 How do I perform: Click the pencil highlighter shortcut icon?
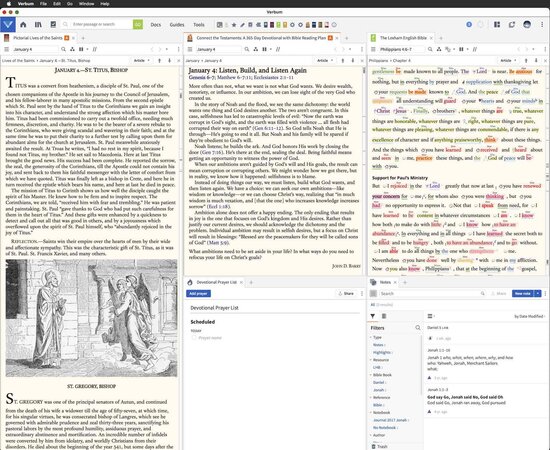tap(242, 25)
